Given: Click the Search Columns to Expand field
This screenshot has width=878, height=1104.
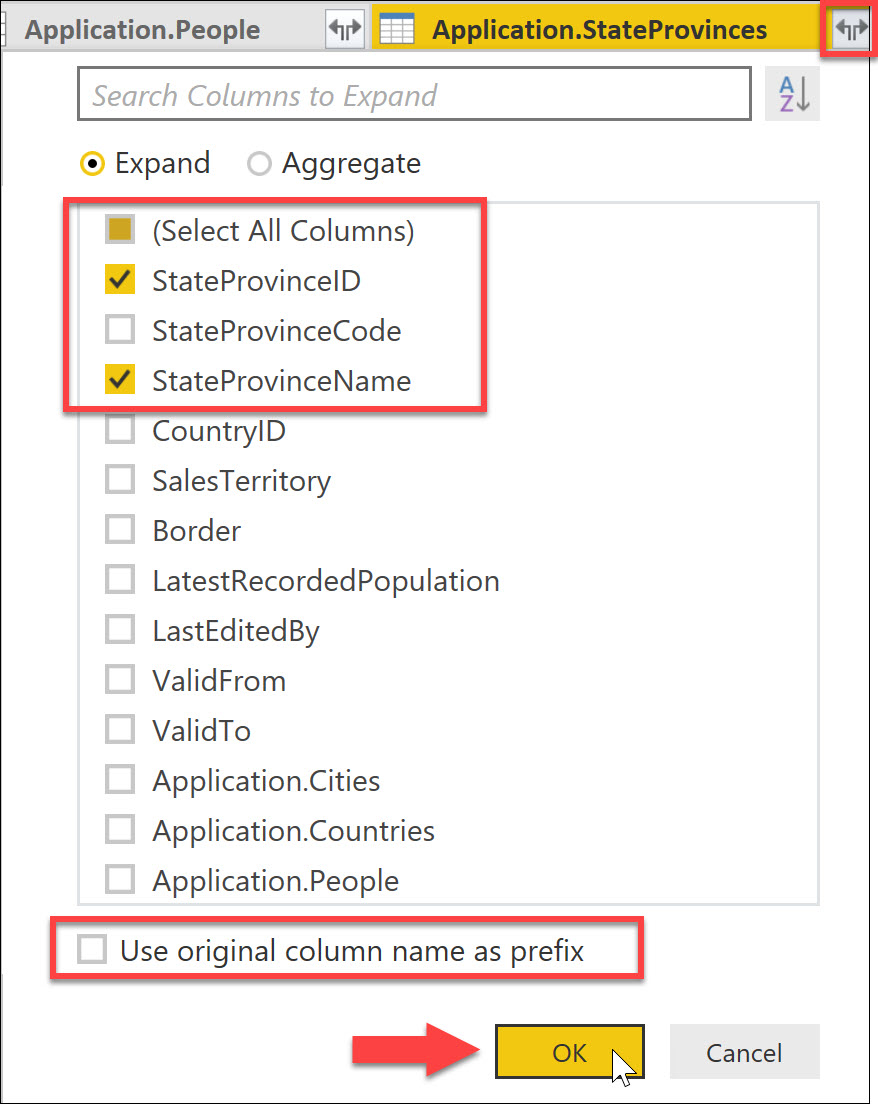Looking at the screenshot, I should [x=414, y=94].
